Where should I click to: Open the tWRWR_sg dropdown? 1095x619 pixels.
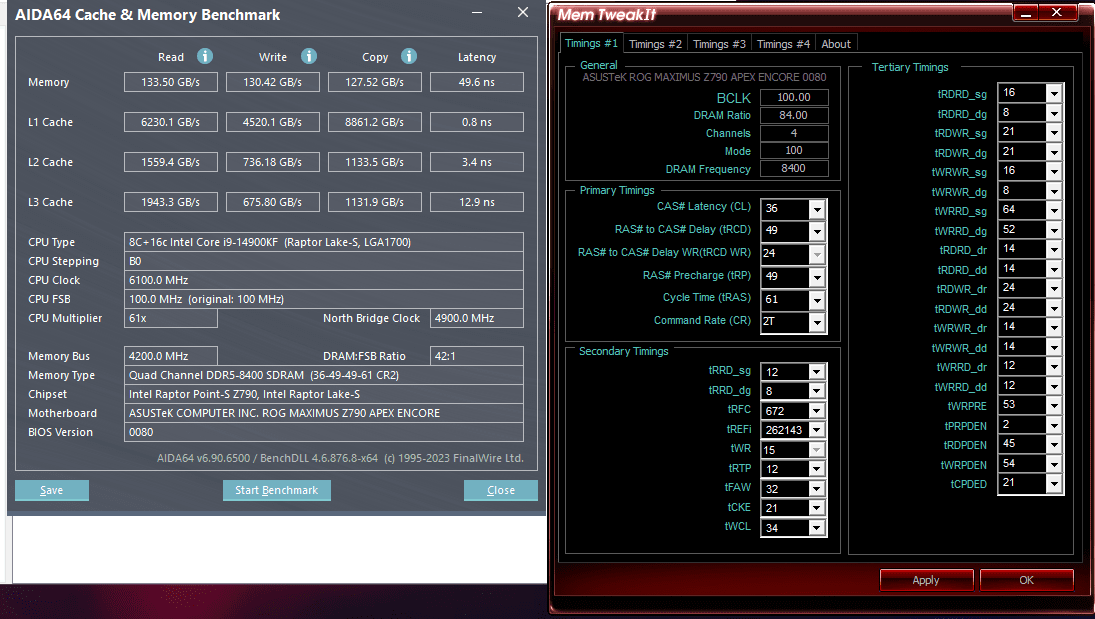pyautogui.click(x=1054, y=171)
